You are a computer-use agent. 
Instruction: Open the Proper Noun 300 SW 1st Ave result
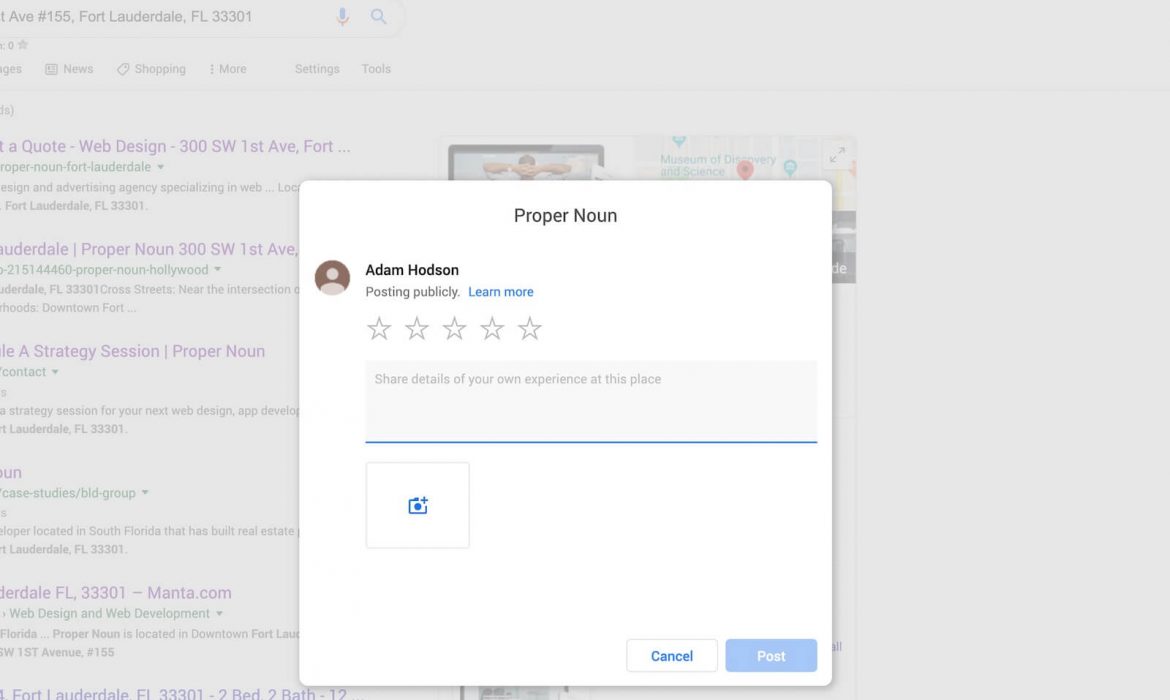click(149, 249)
